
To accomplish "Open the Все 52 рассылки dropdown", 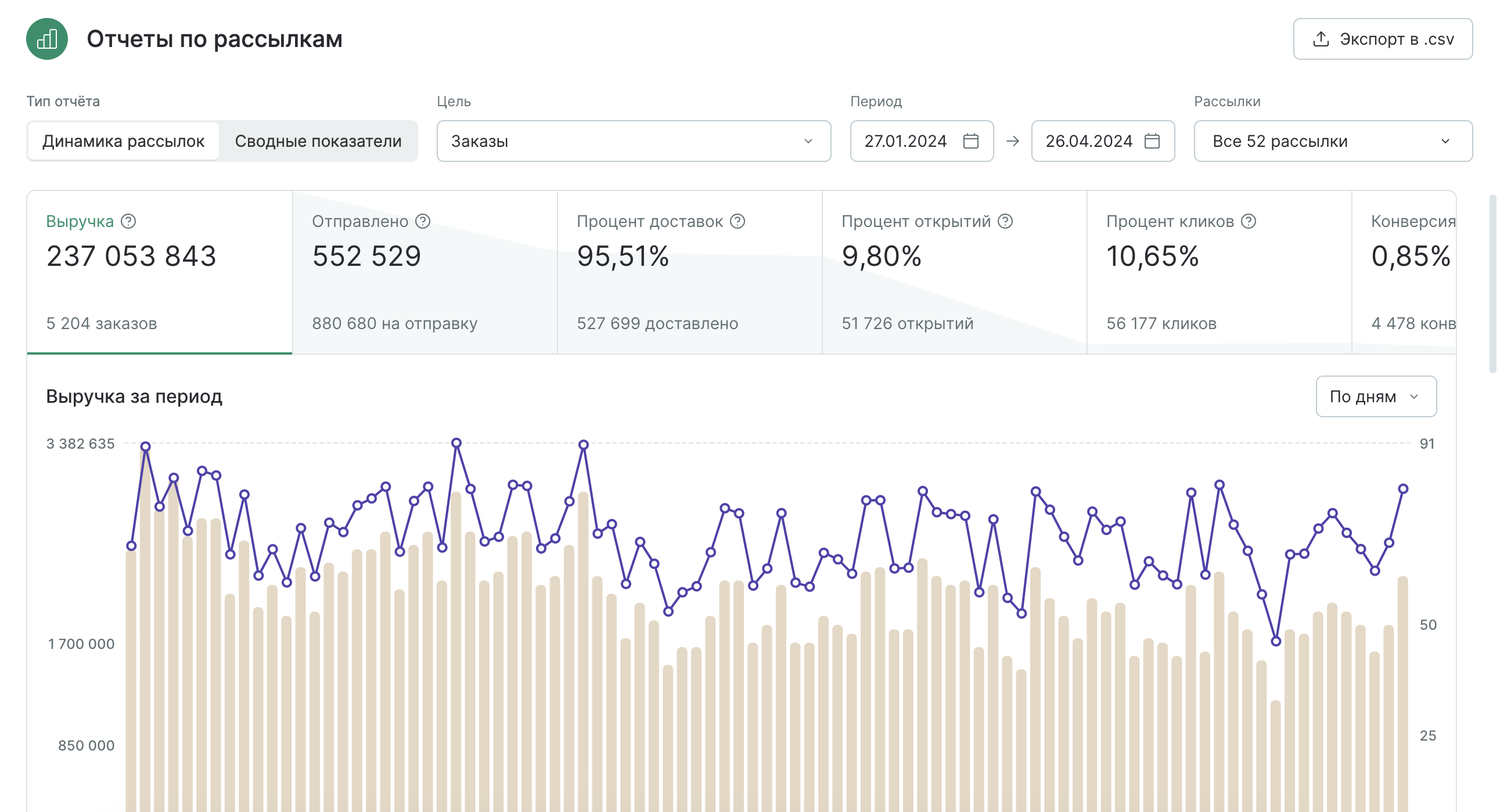I will click(x=1333, y=141).
